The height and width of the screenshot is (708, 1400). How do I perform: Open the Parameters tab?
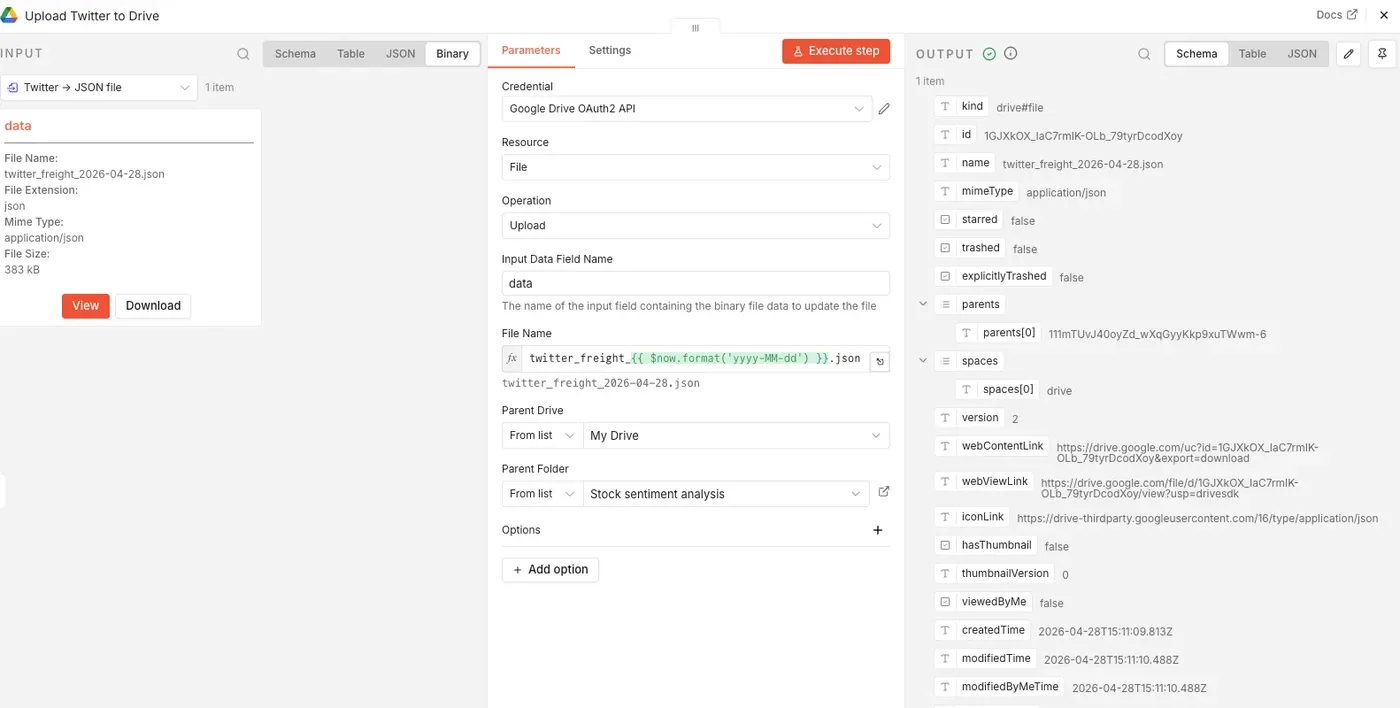tap(531, 50)
